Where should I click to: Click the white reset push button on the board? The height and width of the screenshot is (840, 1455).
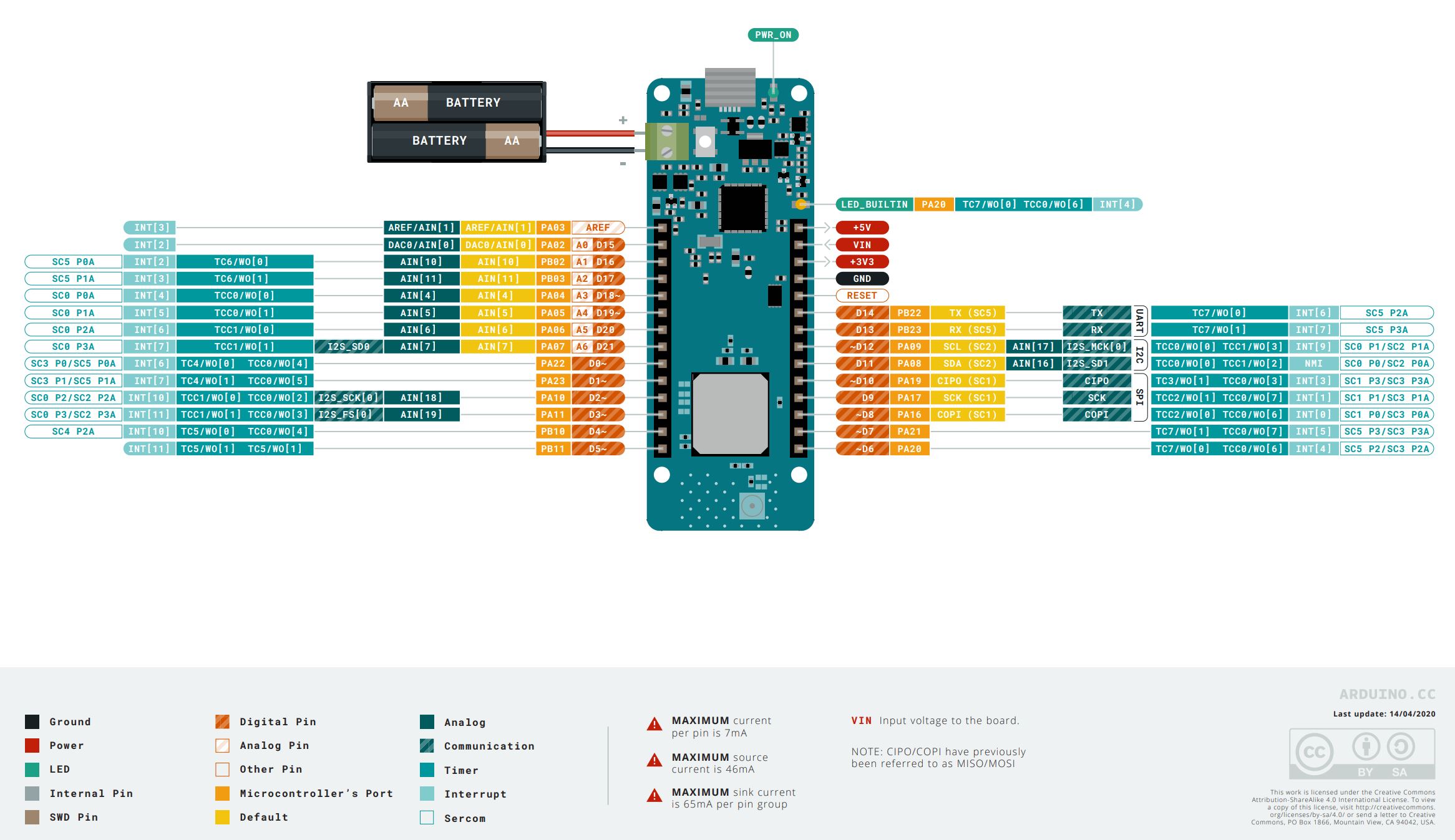(x=705, y=142)
